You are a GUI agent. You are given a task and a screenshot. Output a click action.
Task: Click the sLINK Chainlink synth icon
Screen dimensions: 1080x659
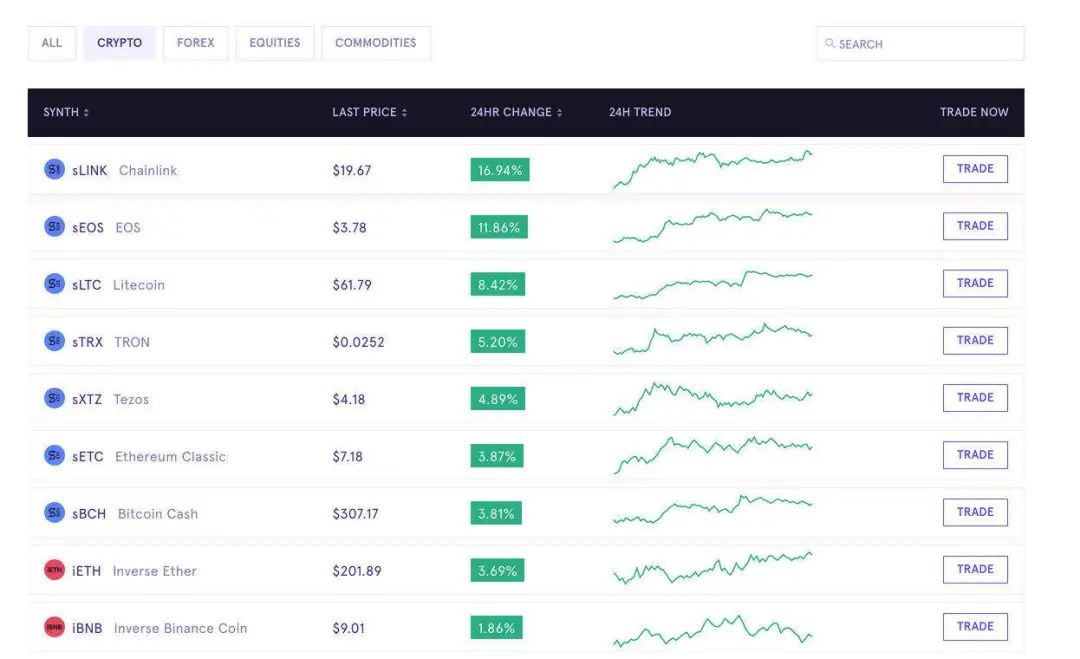[x=54, y=169]
